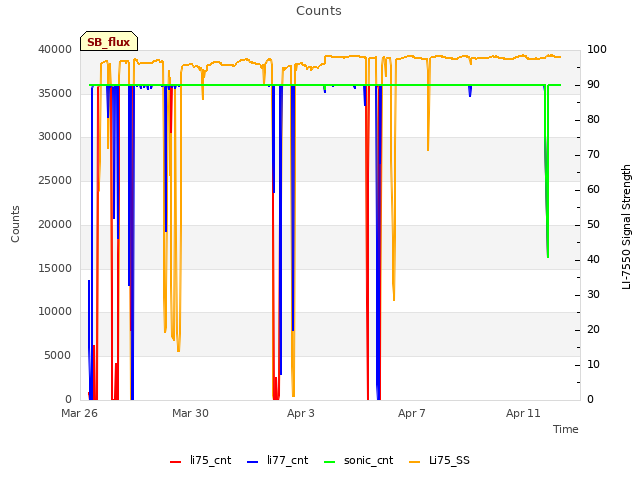Click the red li75_cnt legend swatch

(176, 462)
